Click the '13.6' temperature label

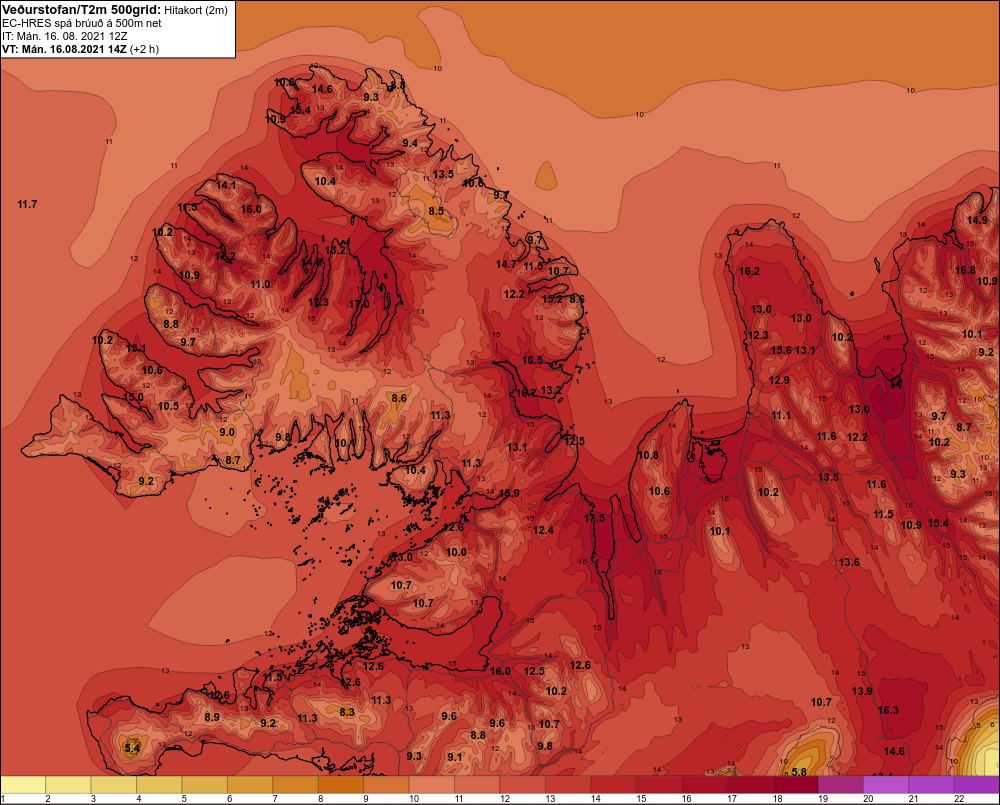pyautogui.click(x=849, y=562)
